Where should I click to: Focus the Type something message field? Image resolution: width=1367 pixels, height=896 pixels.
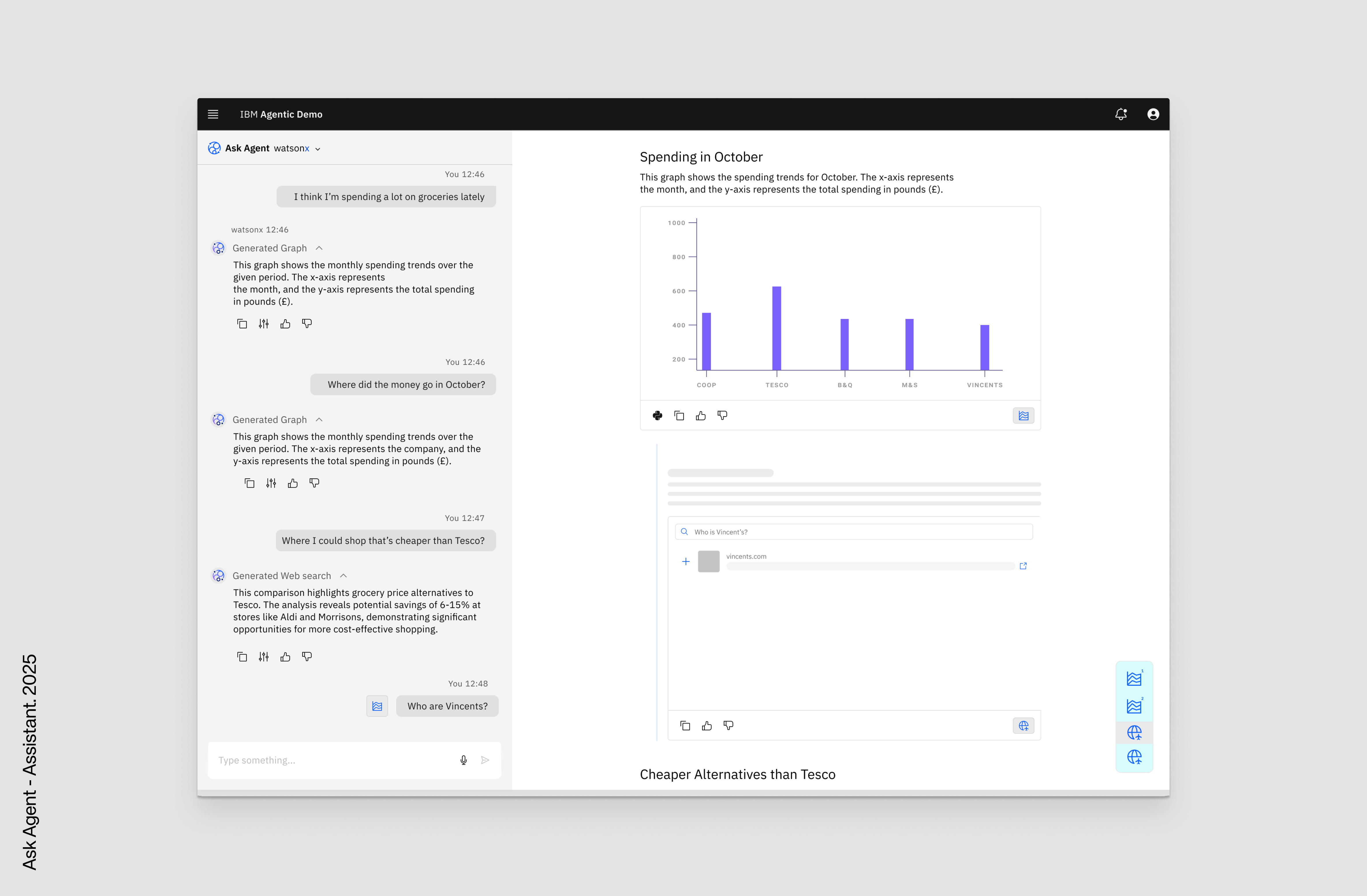coord(333,760)
